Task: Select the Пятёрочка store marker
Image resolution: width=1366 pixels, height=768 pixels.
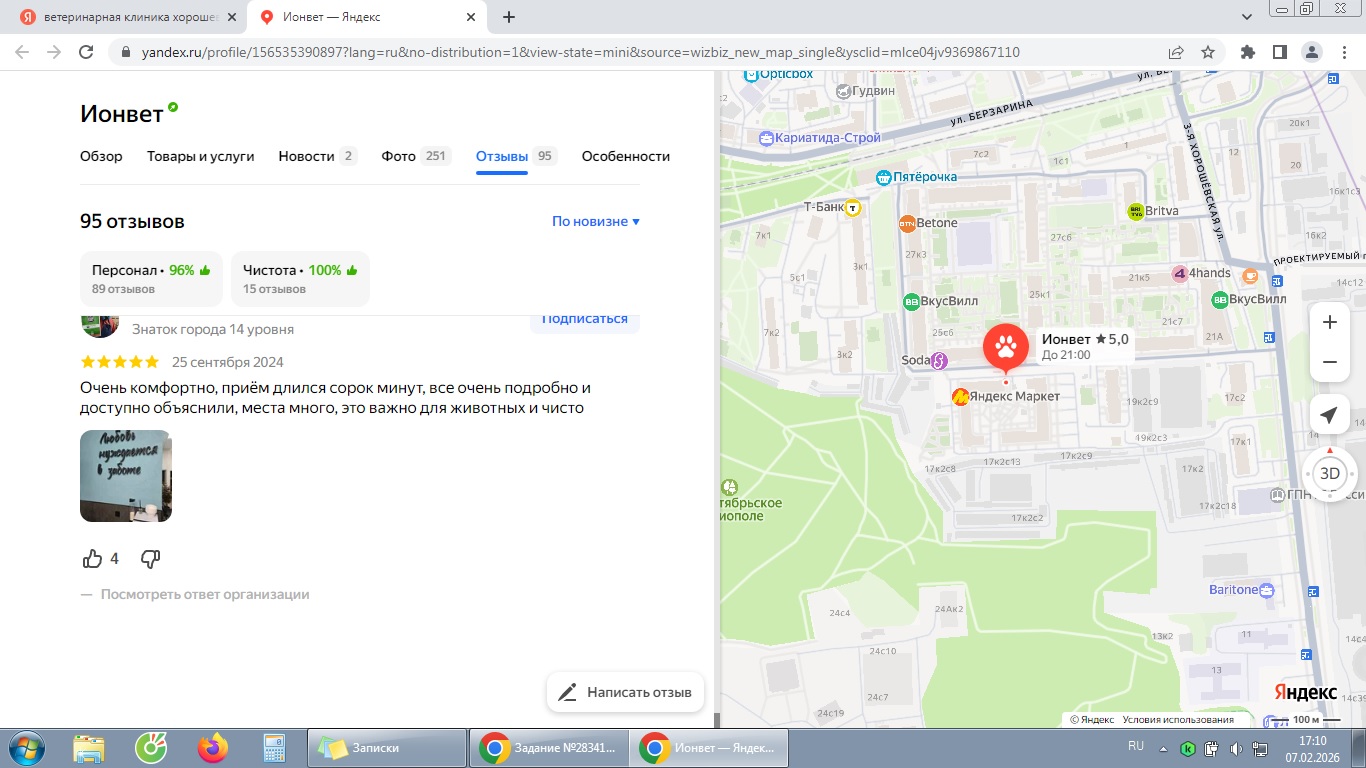Action: pos(884,177)
